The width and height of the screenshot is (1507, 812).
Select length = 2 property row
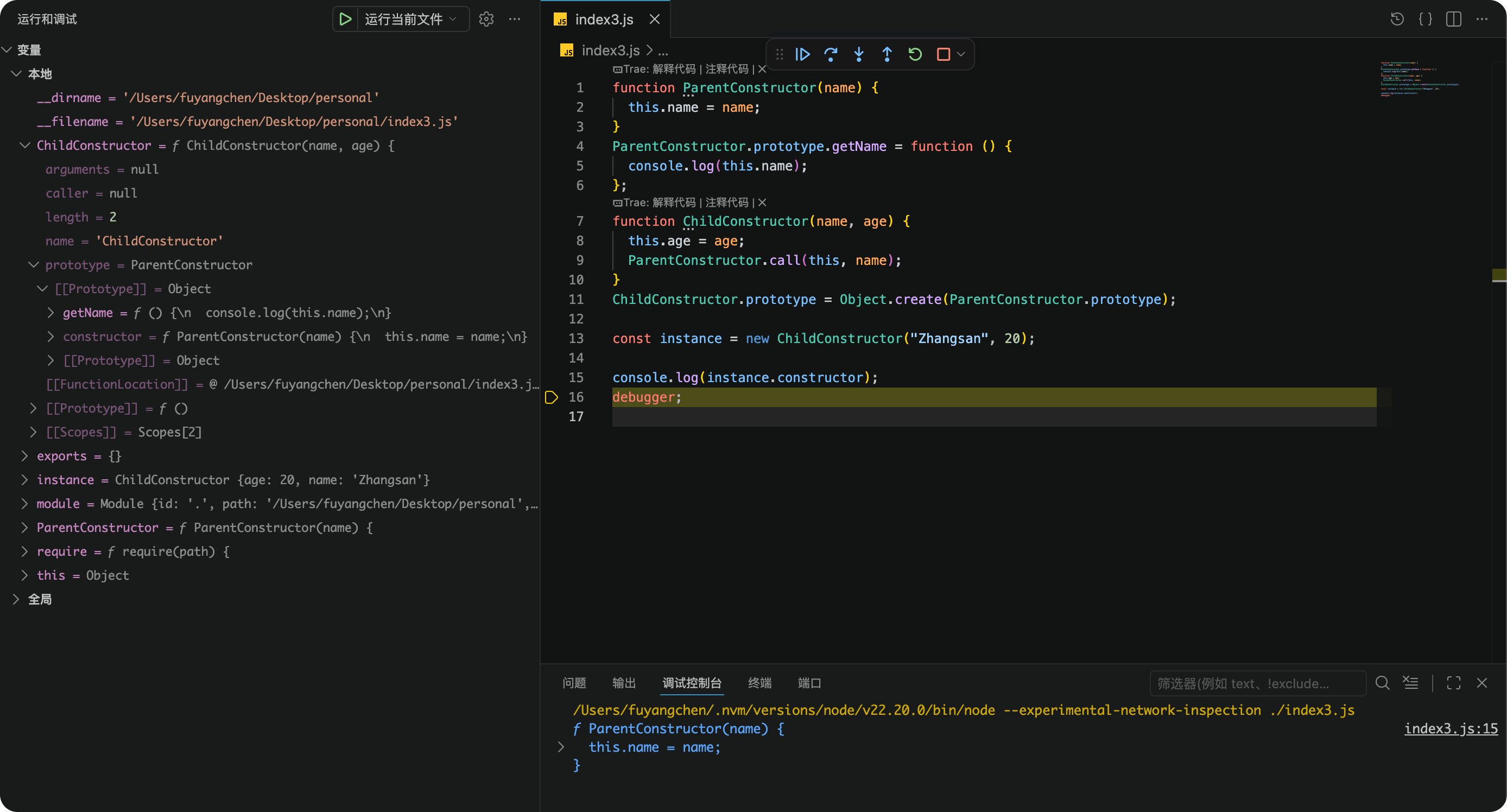(269, 217)
